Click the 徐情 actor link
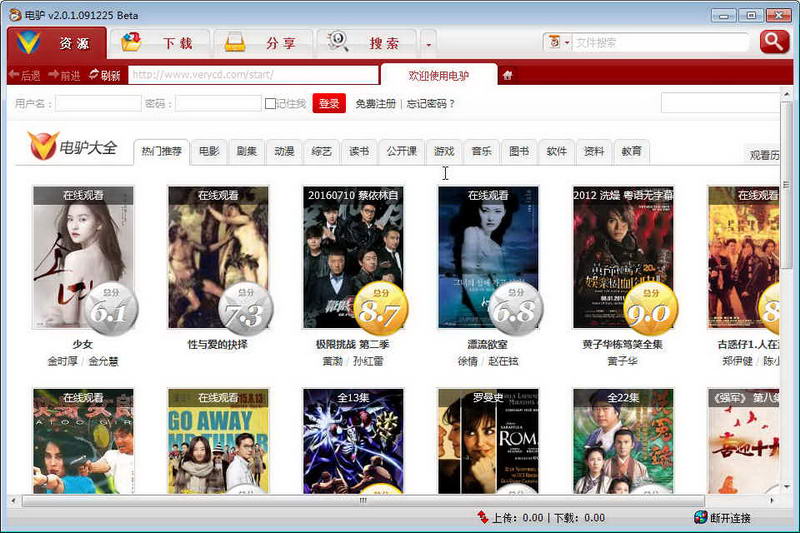This screenshot has height=533, width=800. click(x=468, y=361)
